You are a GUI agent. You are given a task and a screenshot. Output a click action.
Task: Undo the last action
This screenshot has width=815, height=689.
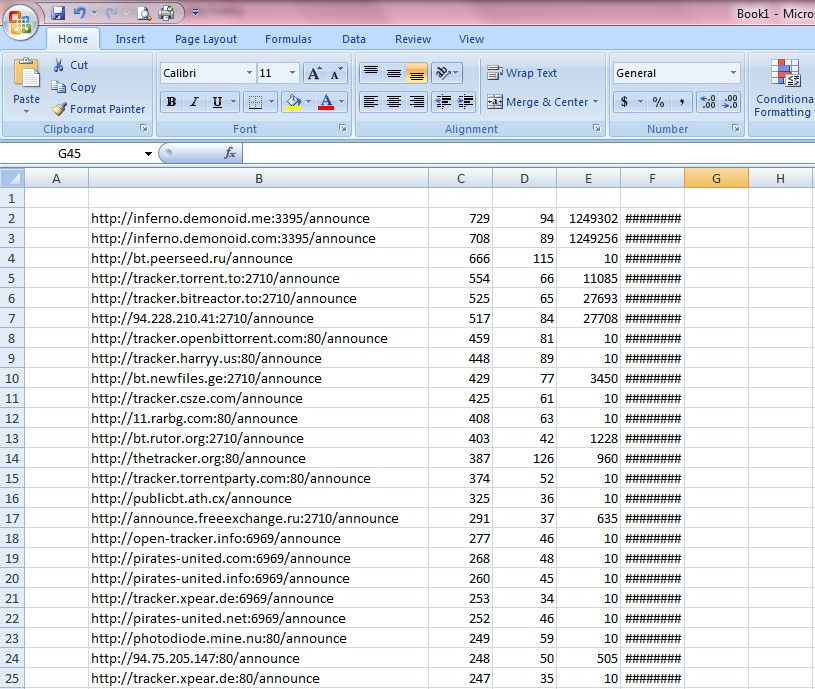tap(80, 12)
